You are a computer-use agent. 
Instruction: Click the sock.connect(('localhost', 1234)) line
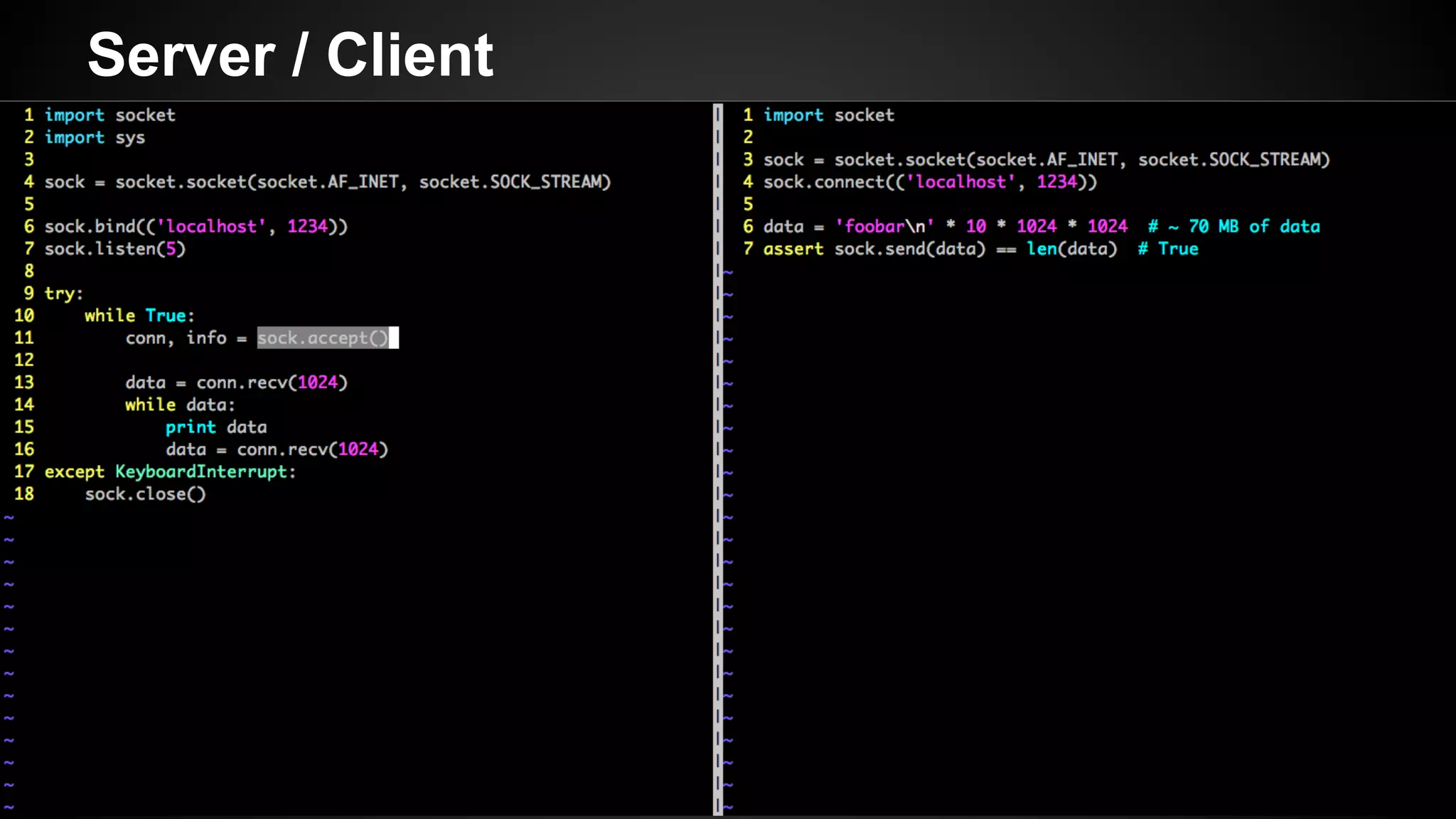click(931, 182)
